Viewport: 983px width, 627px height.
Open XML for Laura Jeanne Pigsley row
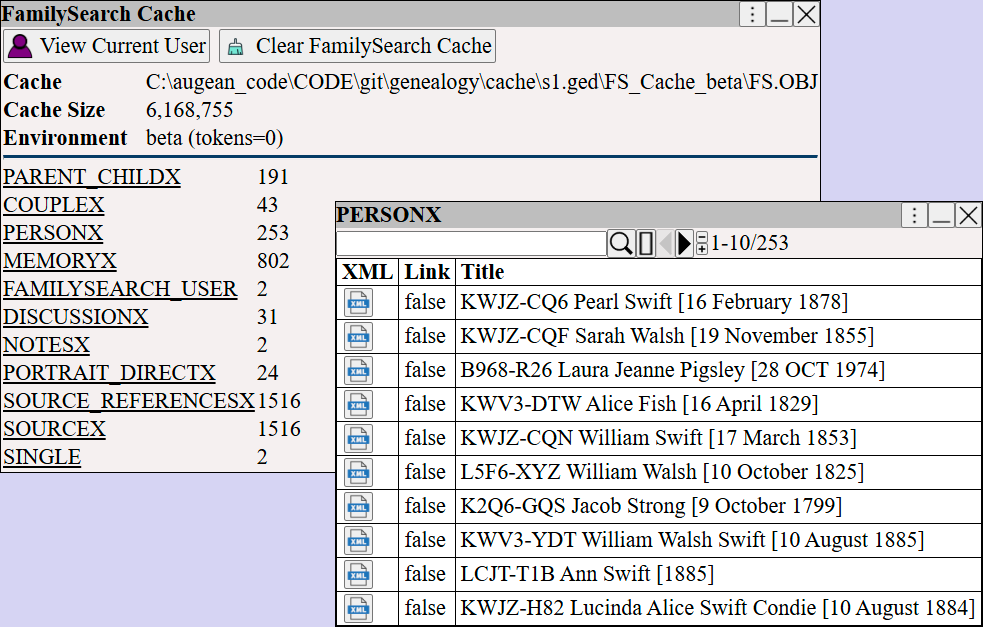click(x=358, y=371)
